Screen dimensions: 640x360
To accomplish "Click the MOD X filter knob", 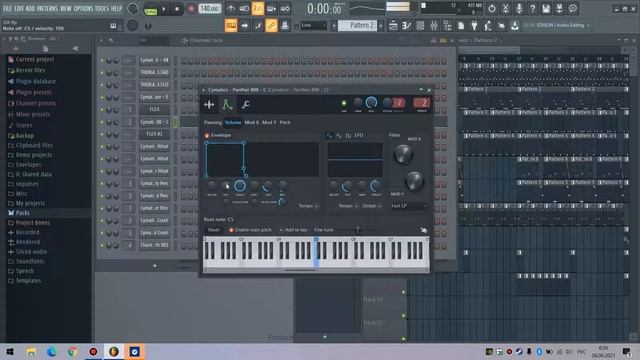I will coord(403,154).
